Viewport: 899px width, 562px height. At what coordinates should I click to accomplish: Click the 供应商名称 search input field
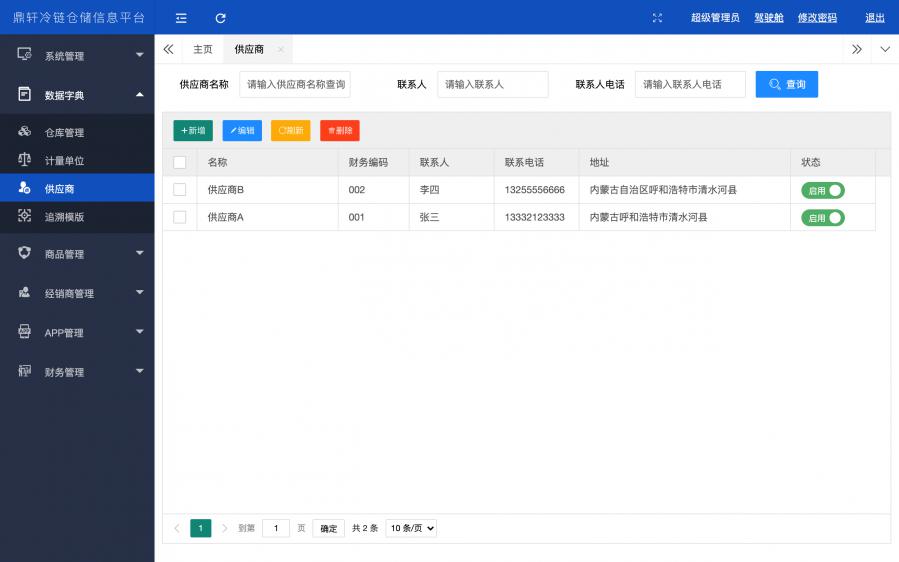[x=295, y=85]
